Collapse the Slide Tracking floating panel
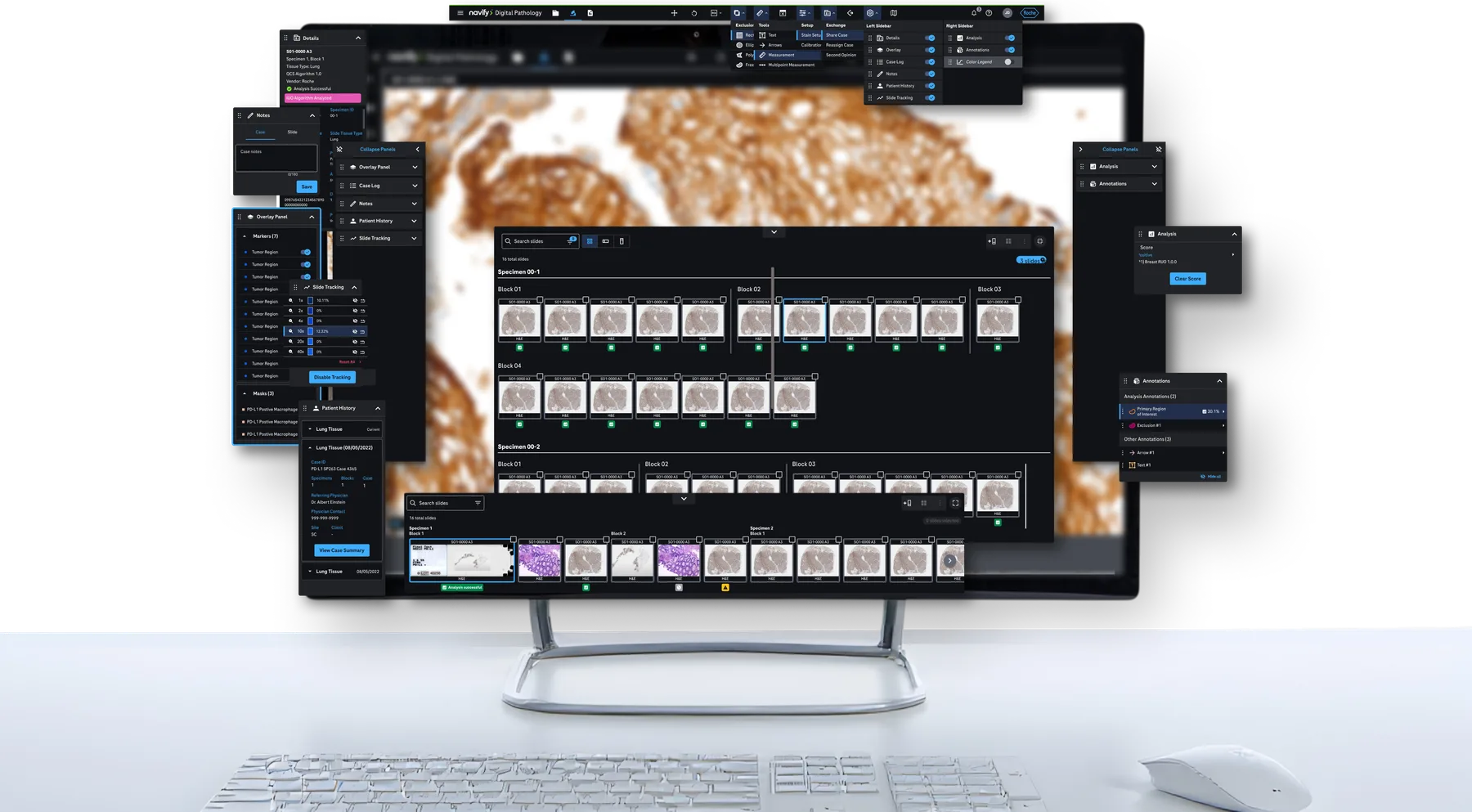The width and height of the screenshot is (1472, 812). click(x=354, y=287)
